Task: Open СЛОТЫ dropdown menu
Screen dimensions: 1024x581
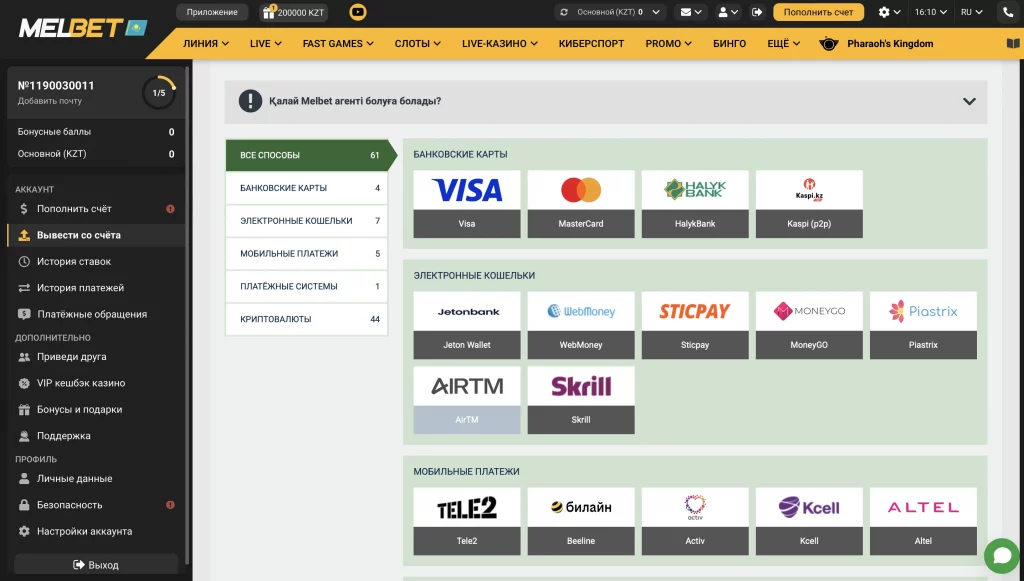Action: 417,44
